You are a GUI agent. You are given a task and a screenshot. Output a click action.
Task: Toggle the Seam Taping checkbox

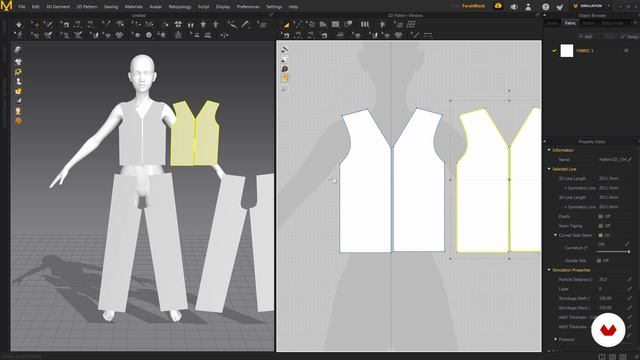tap(600, 226)
